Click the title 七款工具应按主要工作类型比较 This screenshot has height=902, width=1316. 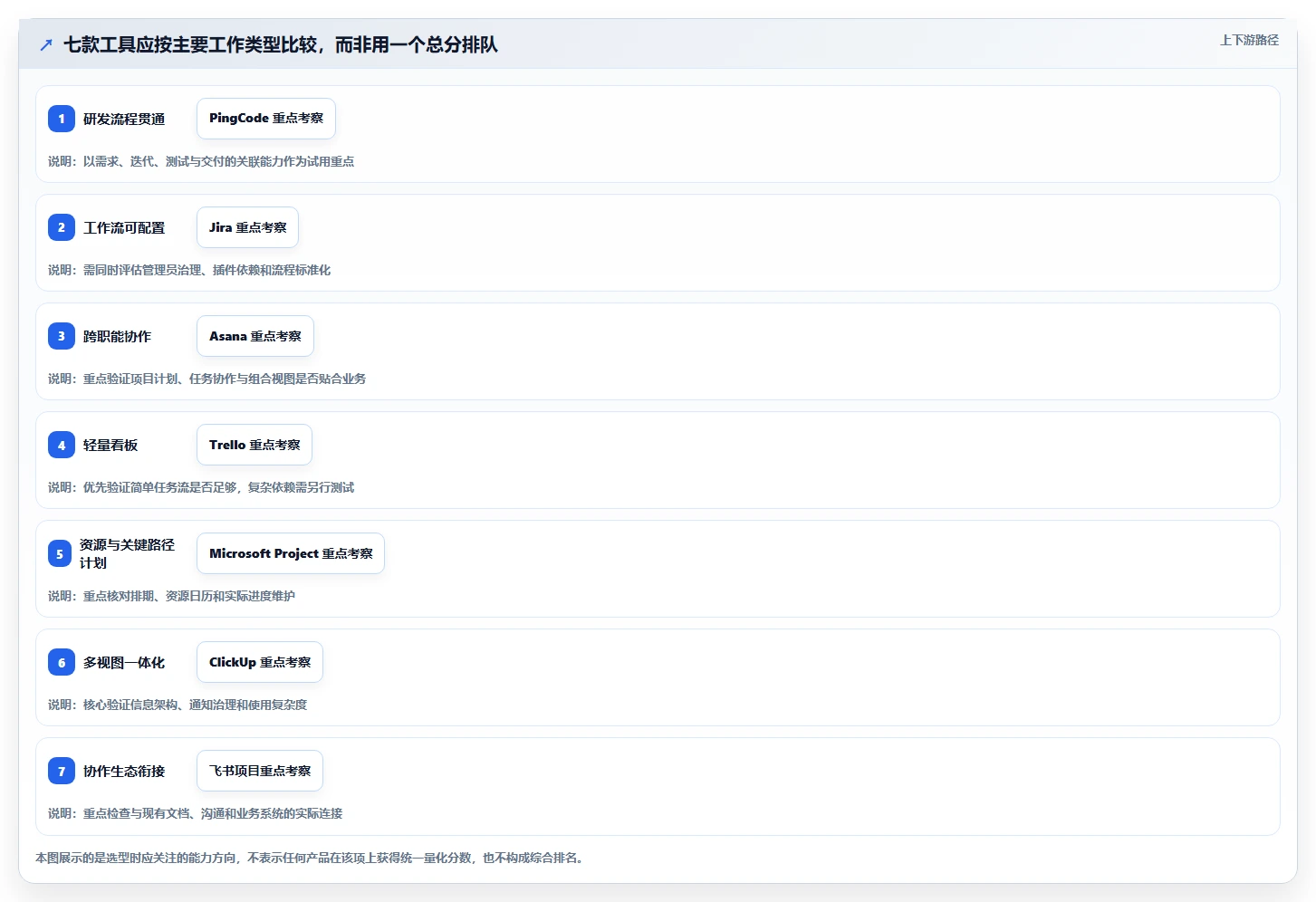(281, 44)
